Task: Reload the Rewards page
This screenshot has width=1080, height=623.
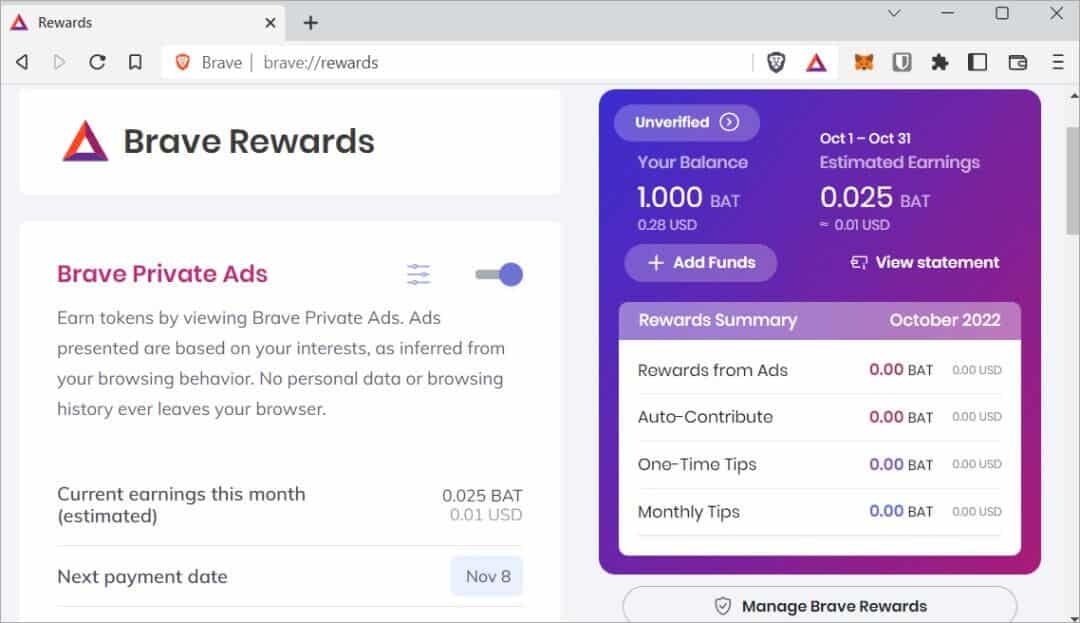Action: click(97, 63)
